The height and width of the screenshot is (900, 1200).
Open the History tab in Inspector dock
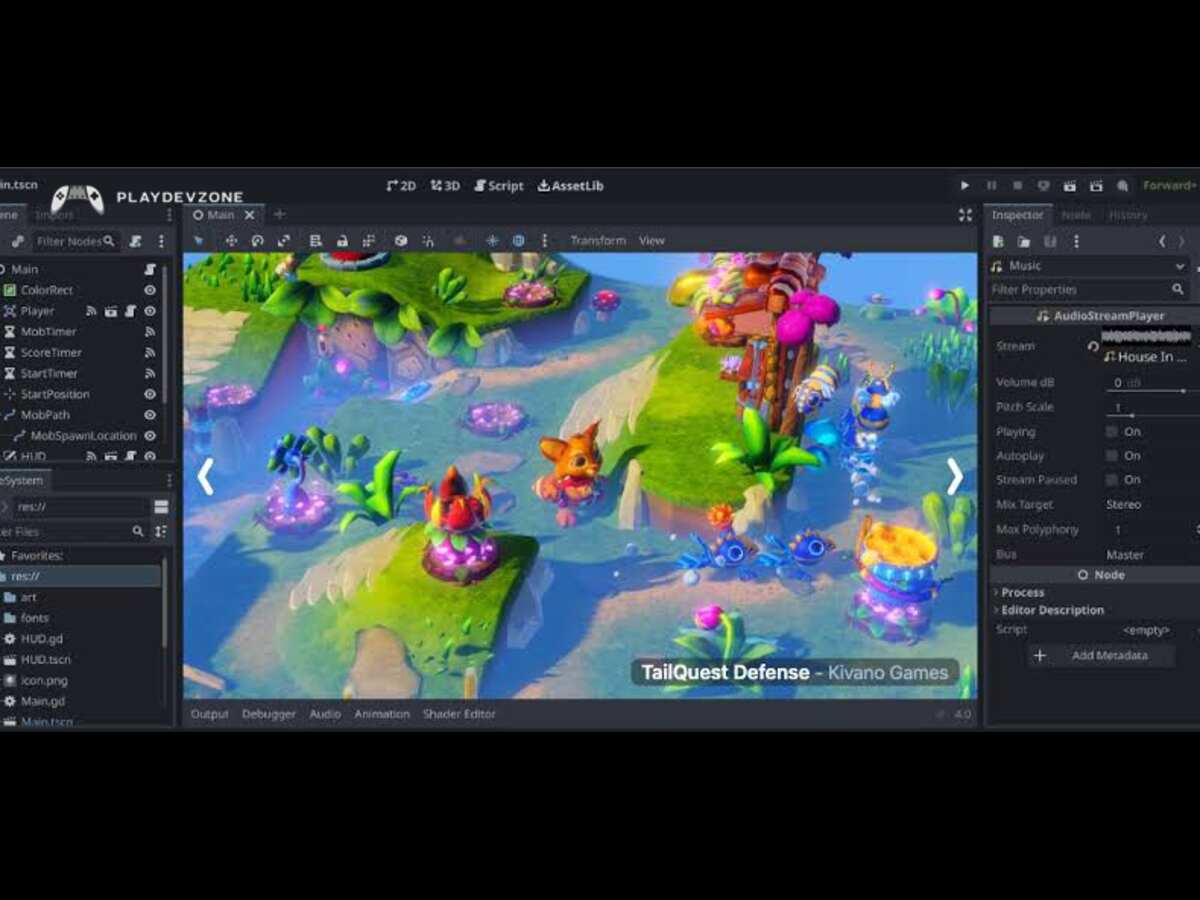(1128, 215)
